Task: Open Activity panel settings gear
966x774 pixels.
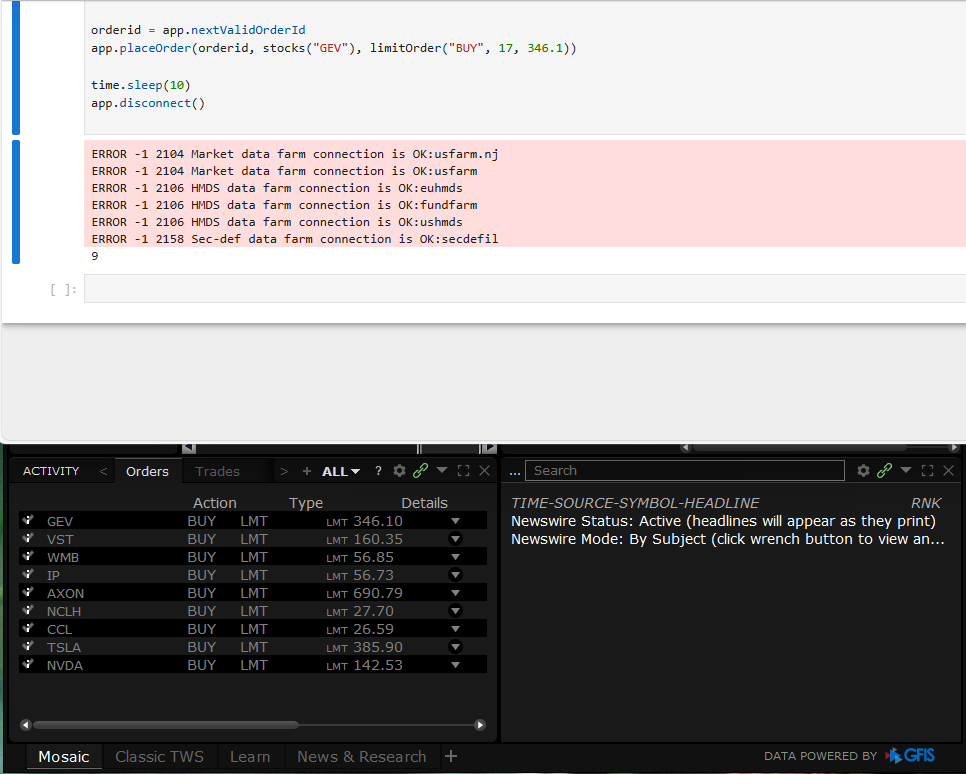Action: (x=399, y=471)
